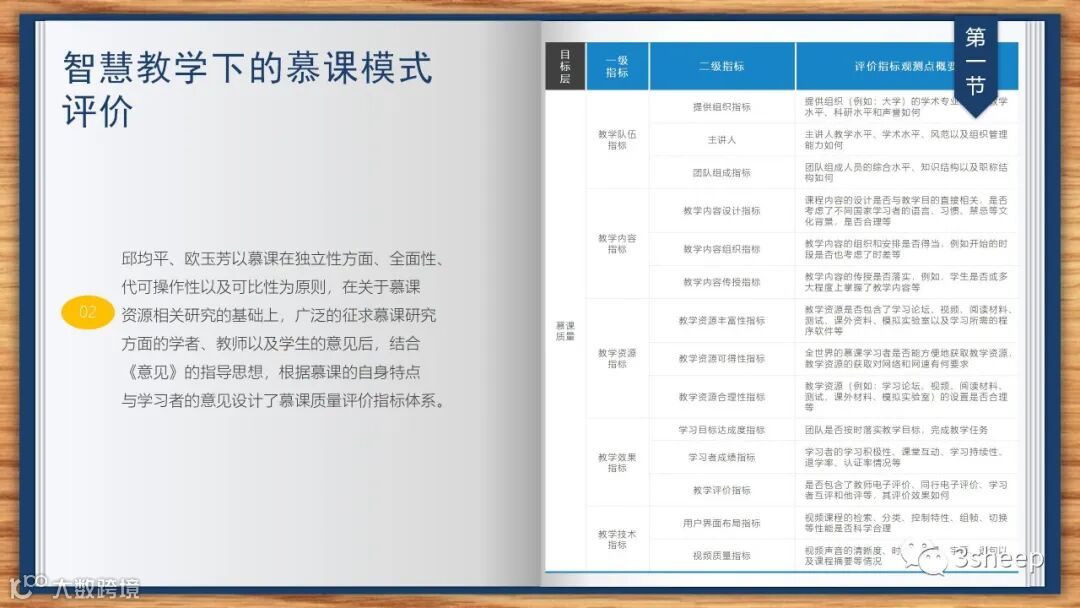
Task: Click the description starting 视频课程的检索
Action: tap(906, 523)
